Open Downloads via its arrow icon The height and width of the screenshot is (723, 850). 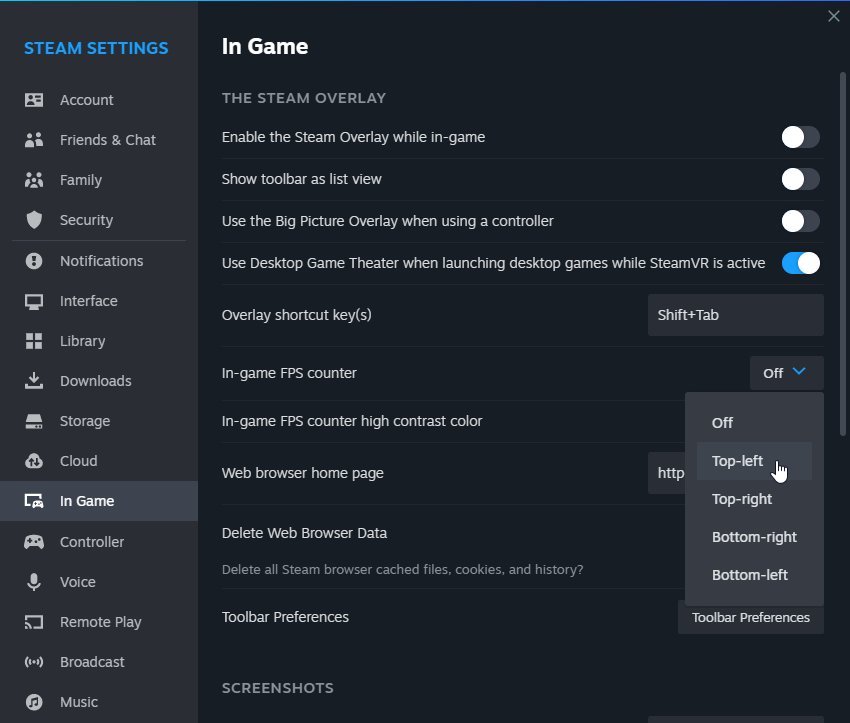(34, 380)
